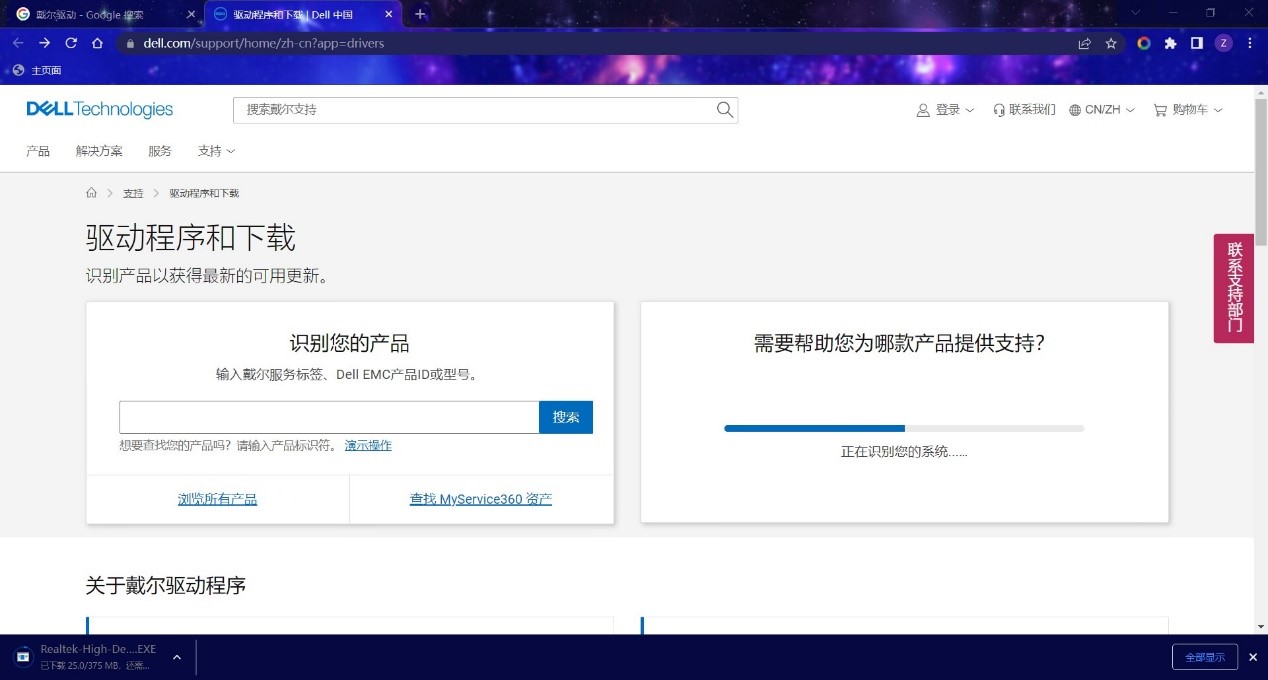
Task: Click the blue 搜索 button
Action: tap(565, 417)
